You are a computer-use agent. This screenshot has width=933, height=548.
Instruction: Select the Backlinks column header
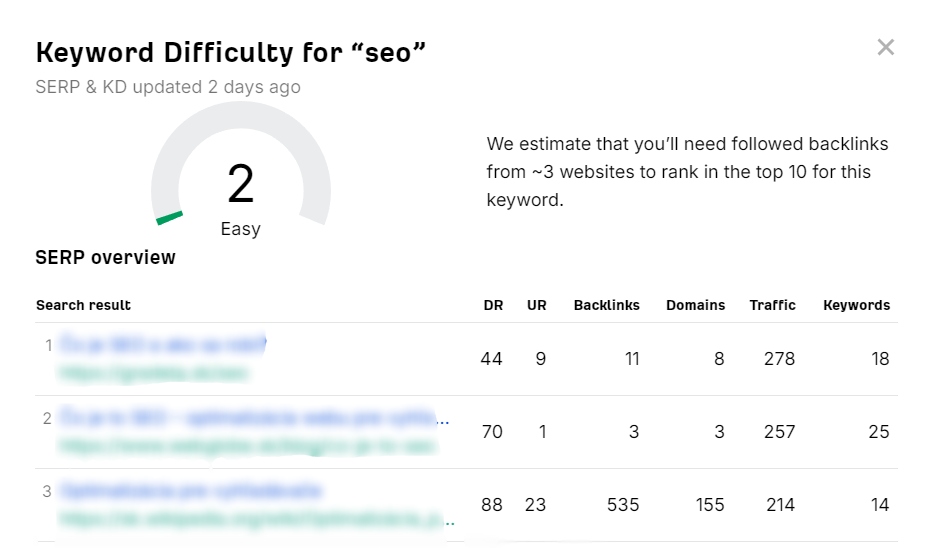[x=606, y=305]
